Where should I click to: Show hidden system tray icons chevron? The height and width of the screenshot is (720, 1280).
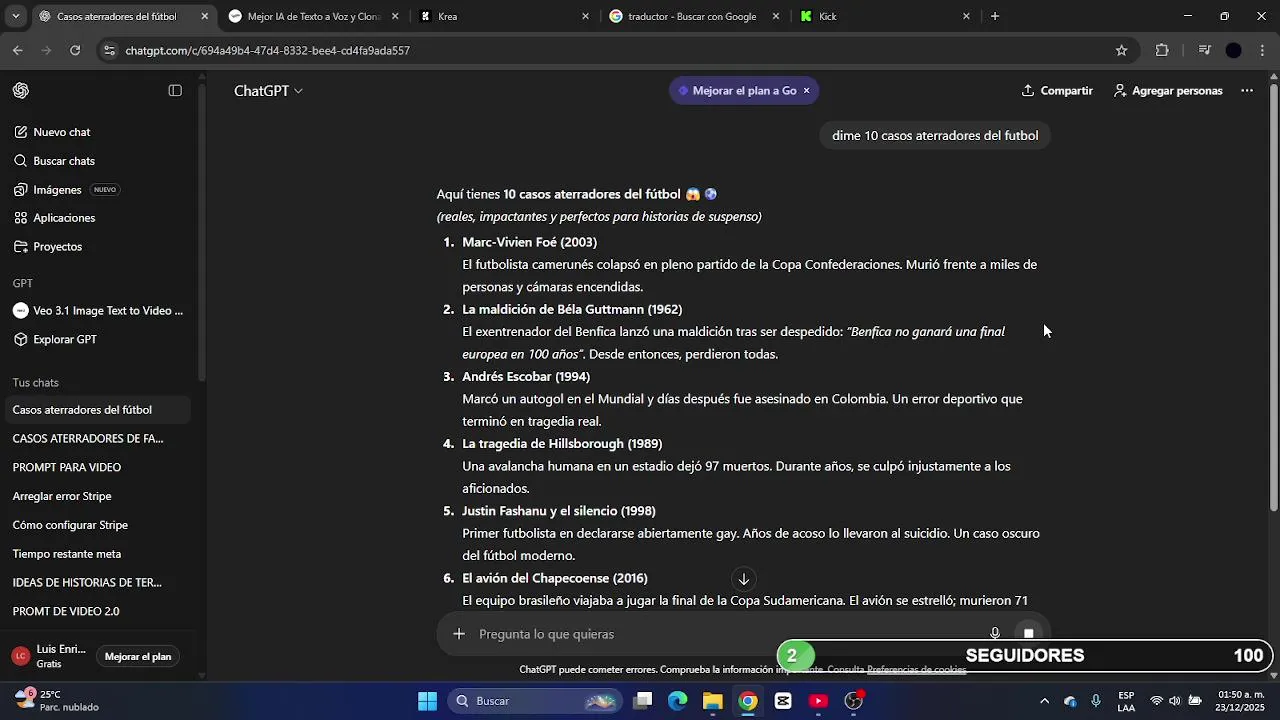[x=1045, y=701]
